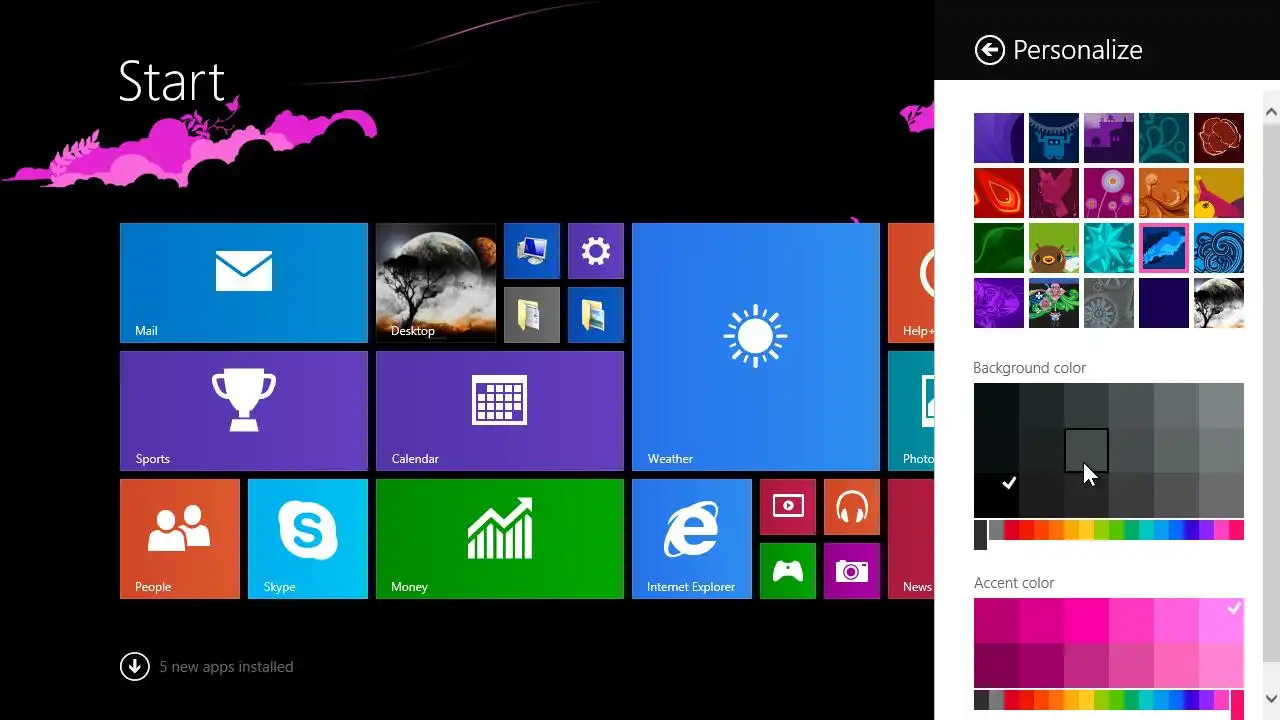Image resolution: width=1280 pixels, height=720 pixels.
Task: Choose the blue spiral waves design
Action: click(1219, 248)
